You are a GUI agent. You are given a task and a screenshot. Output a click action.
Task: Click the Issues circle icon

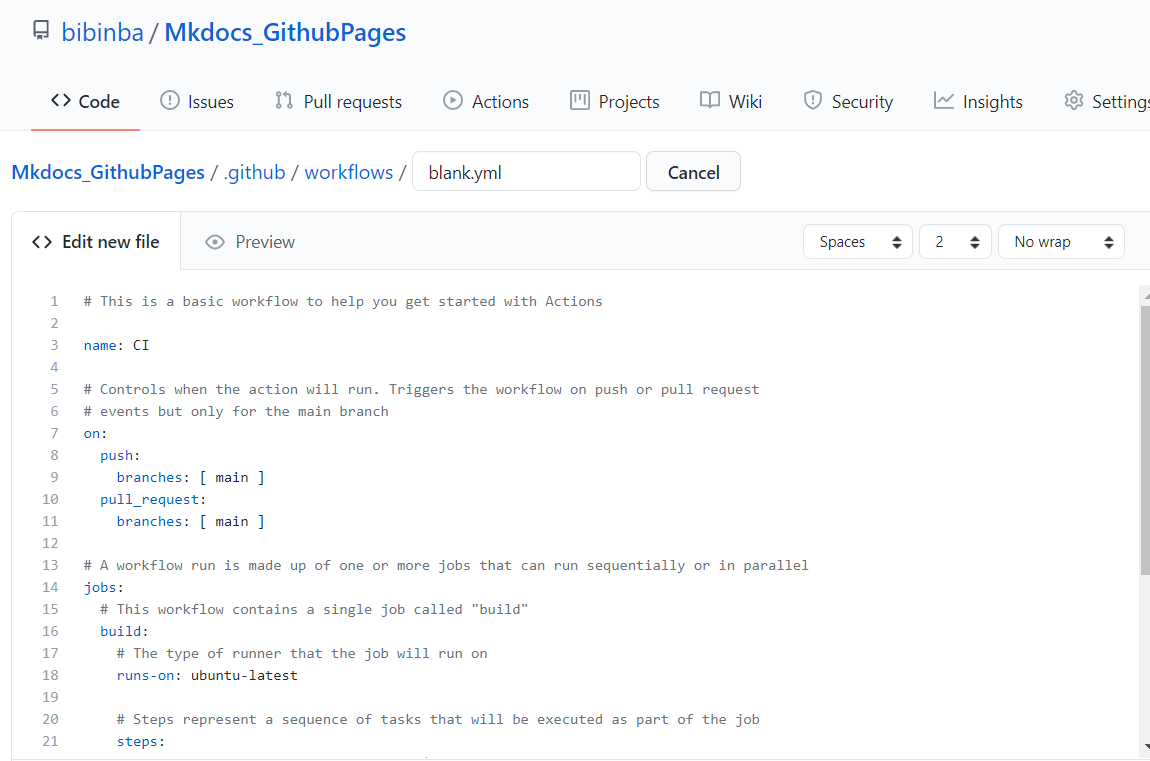[169, 100]
